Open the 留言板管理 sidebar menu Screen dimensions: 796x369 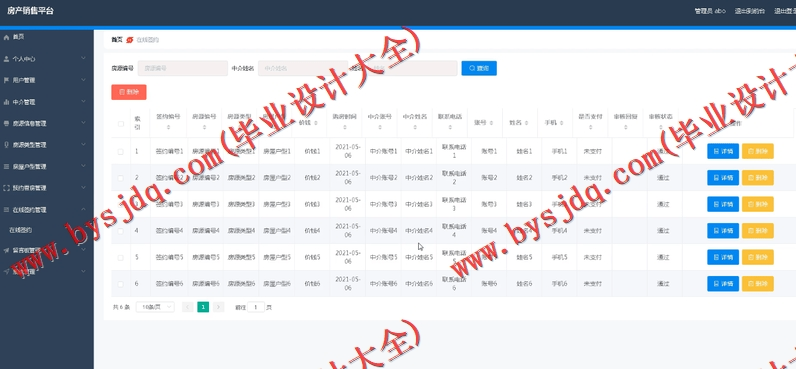47,250
